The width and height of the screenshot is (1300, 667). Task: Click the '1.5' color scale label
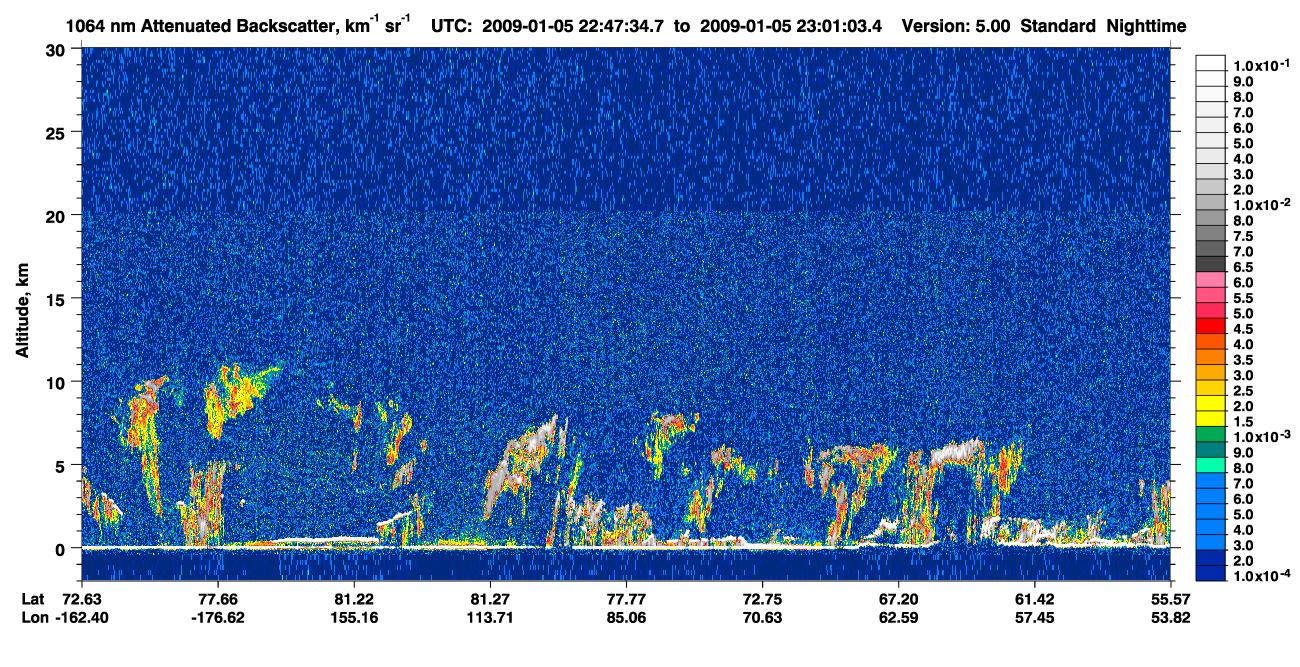pyautogui.click(x=1243, y=421)
